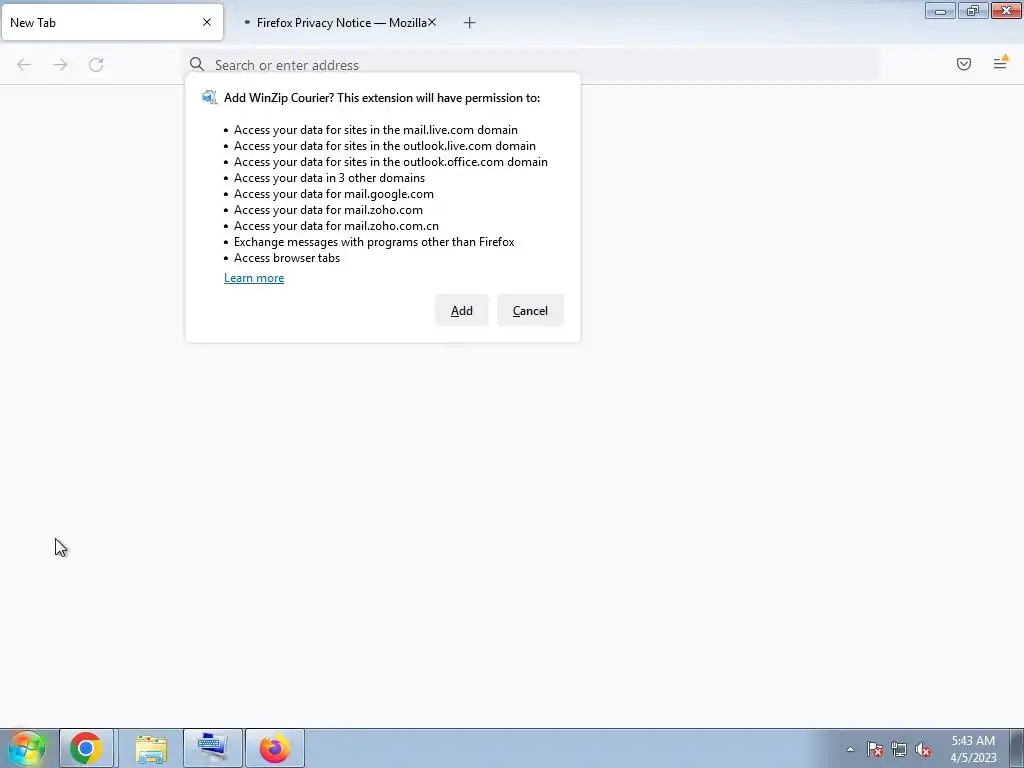This screenshot has width=1024, height=768.
Task: Click the 'Access browser tabs' permission line
Action: click(287, 258)
